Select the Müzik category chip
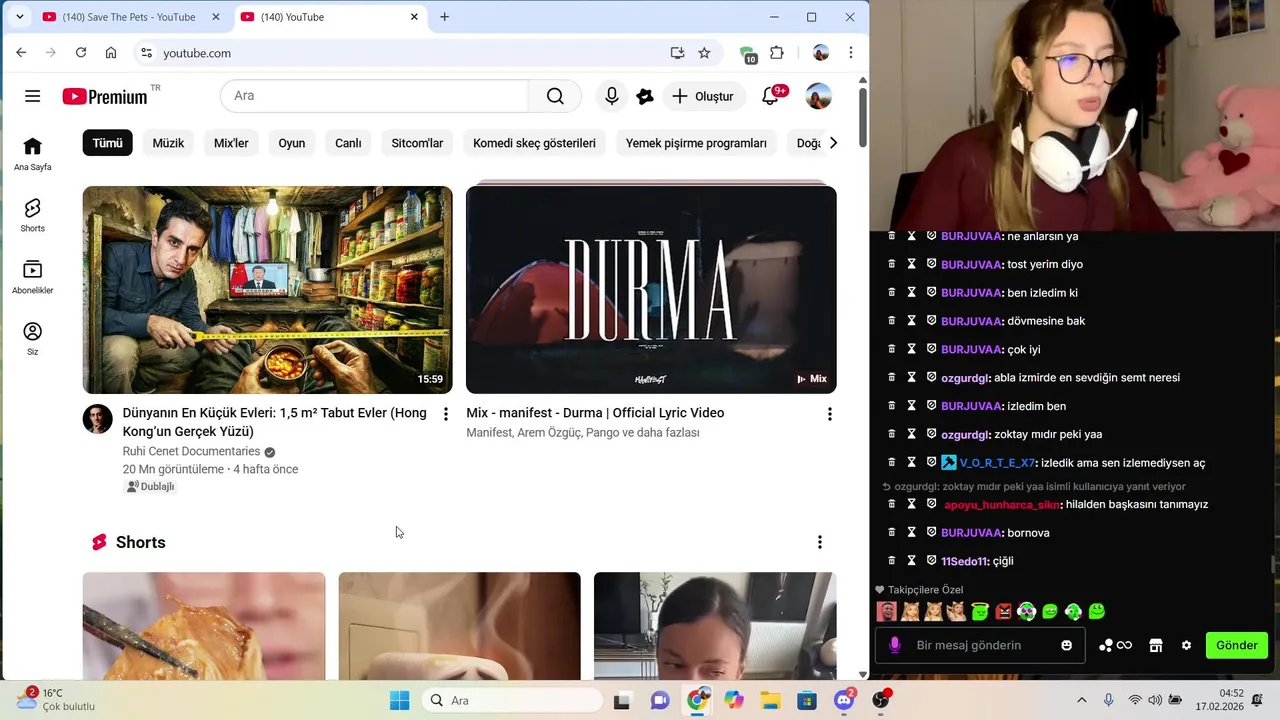Screen dimensions: 1280x720 click(168, 143)
